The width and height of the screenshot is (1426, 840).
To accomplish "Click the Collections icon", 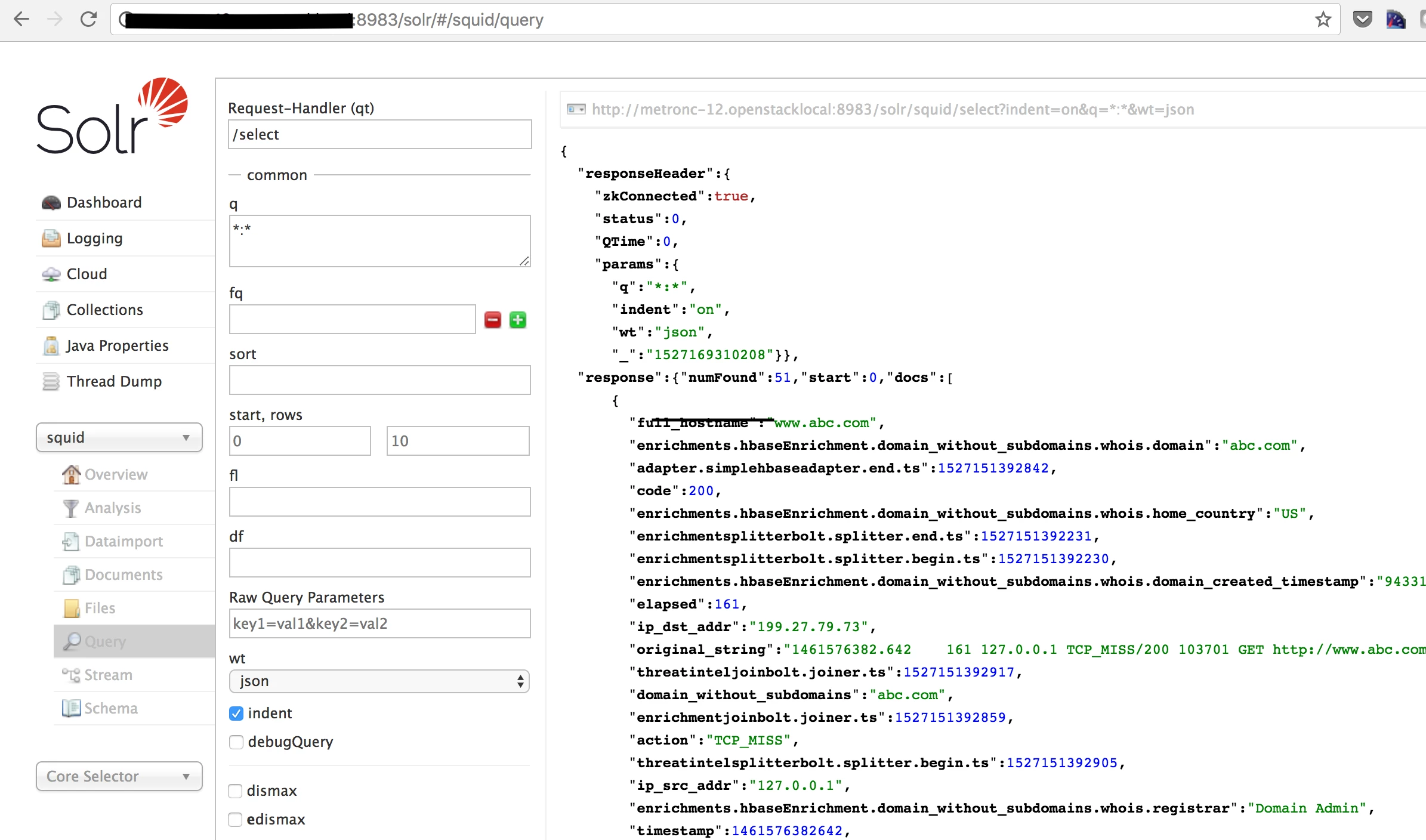I will [x=51, y=310].
